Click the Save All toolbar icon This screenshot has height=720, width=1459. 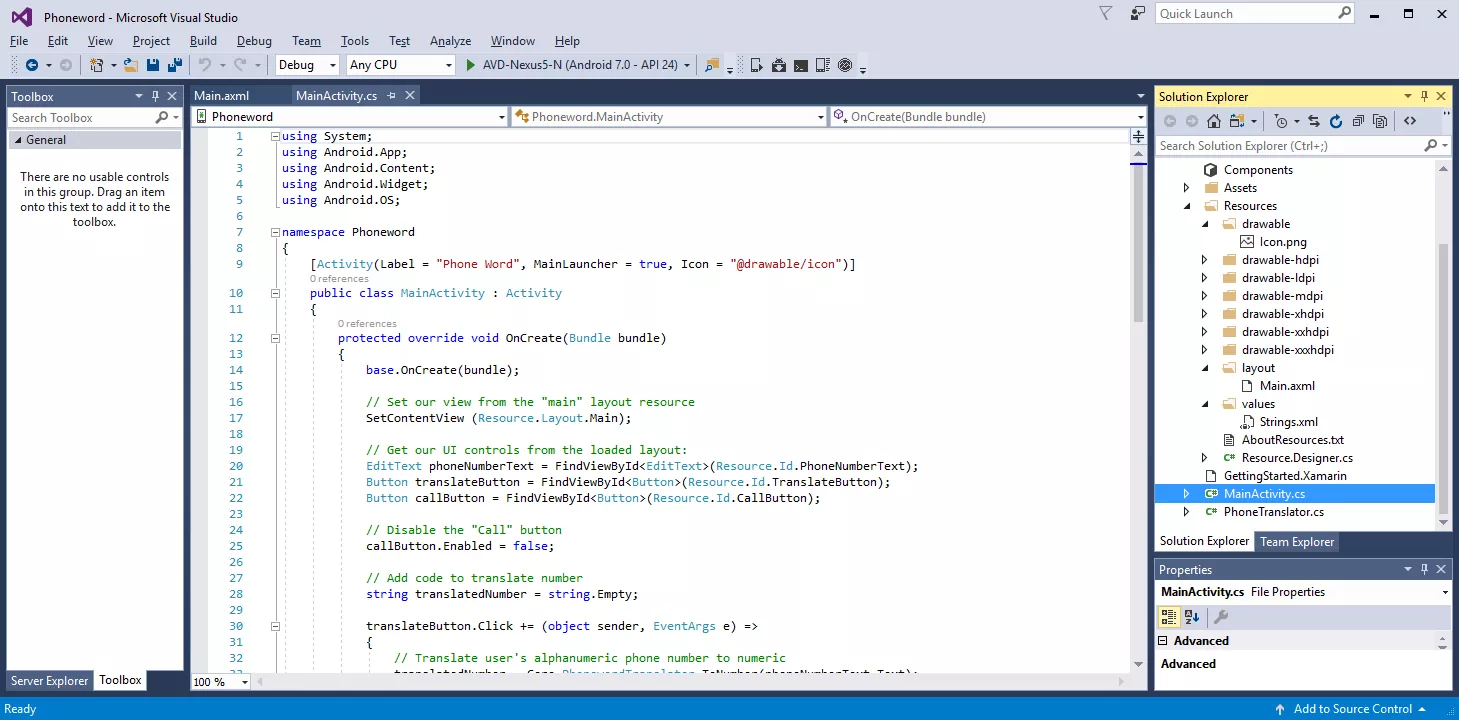175,65
